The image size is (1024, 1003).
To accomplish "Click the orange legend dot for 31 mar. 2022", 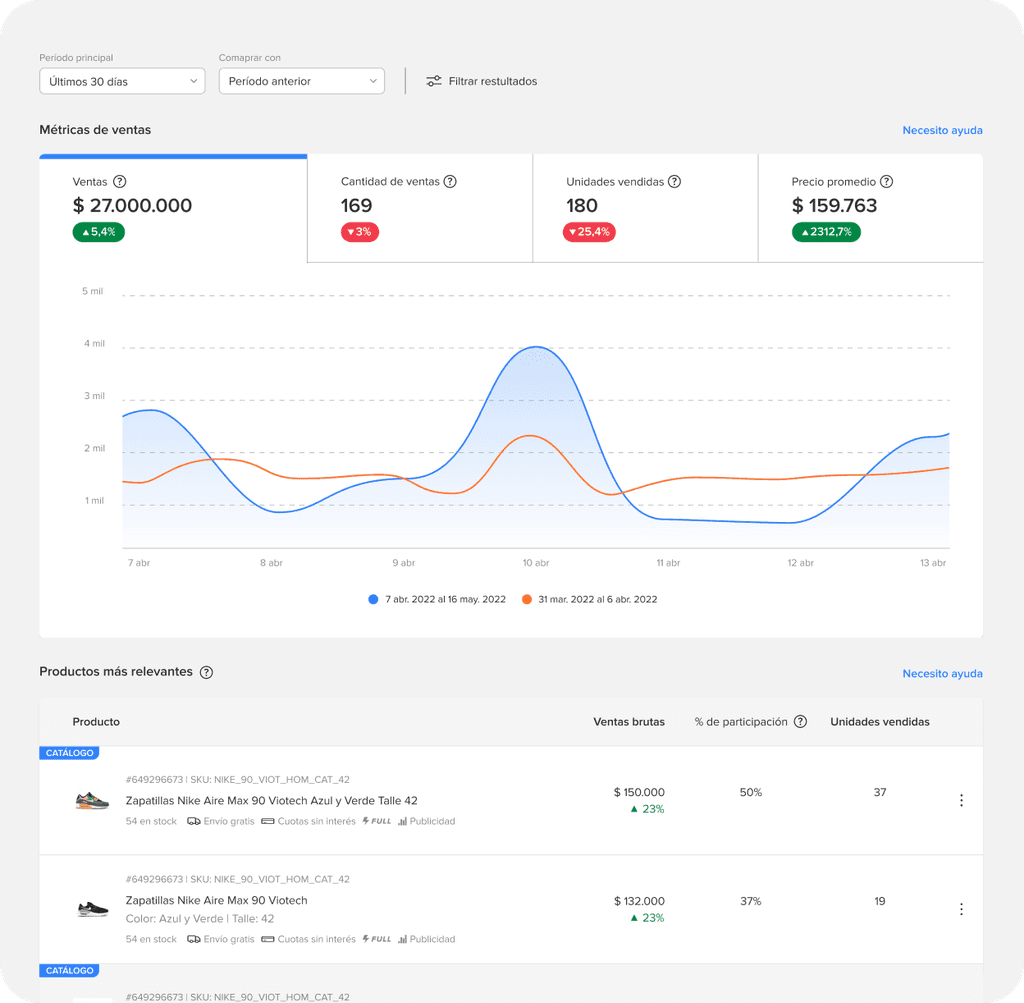I will pos(526,599).
